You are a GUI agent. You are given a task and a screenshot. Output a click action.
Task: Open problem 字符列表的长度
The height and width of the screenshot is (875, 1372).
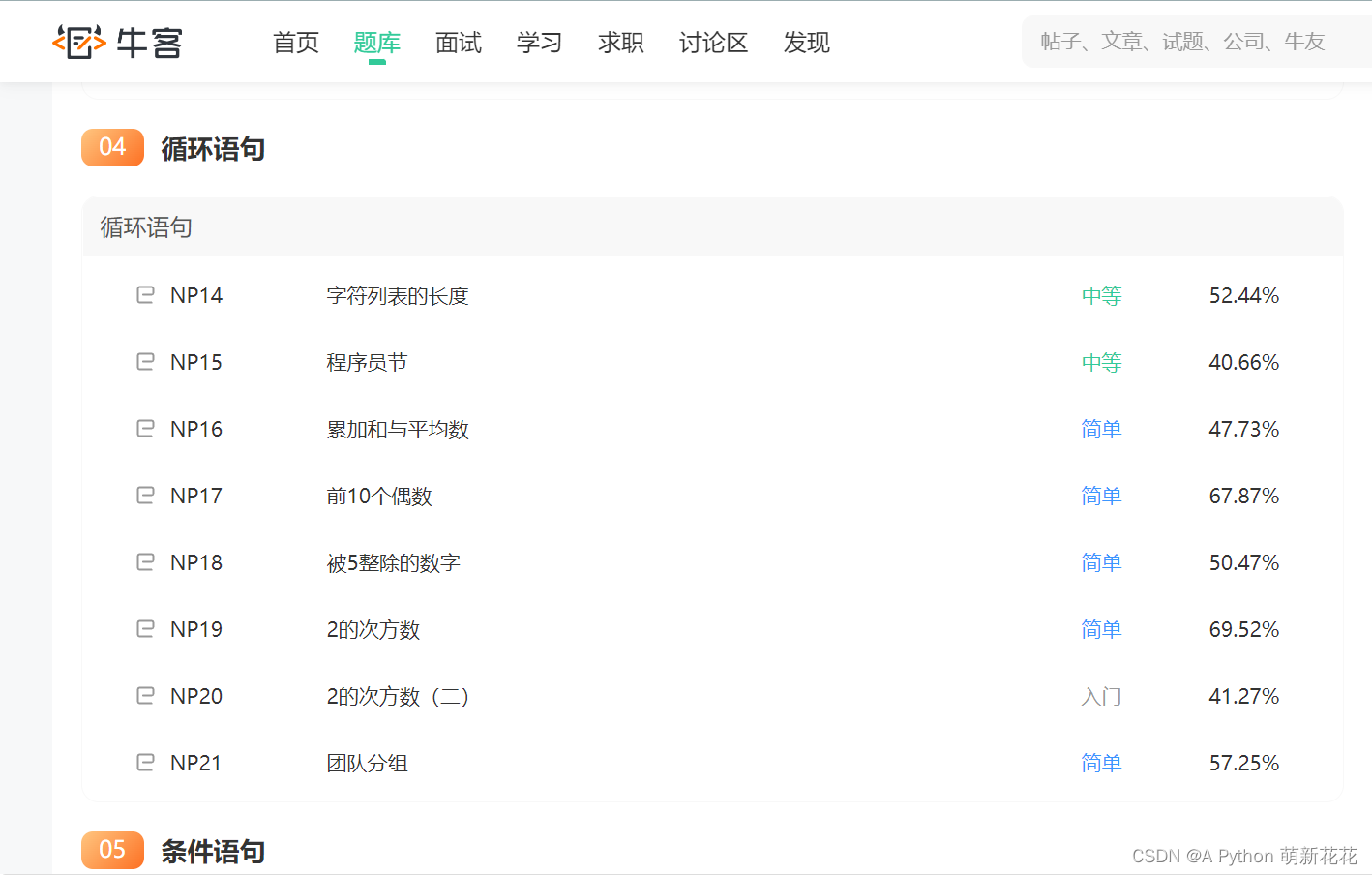click(x=398, y=295)
